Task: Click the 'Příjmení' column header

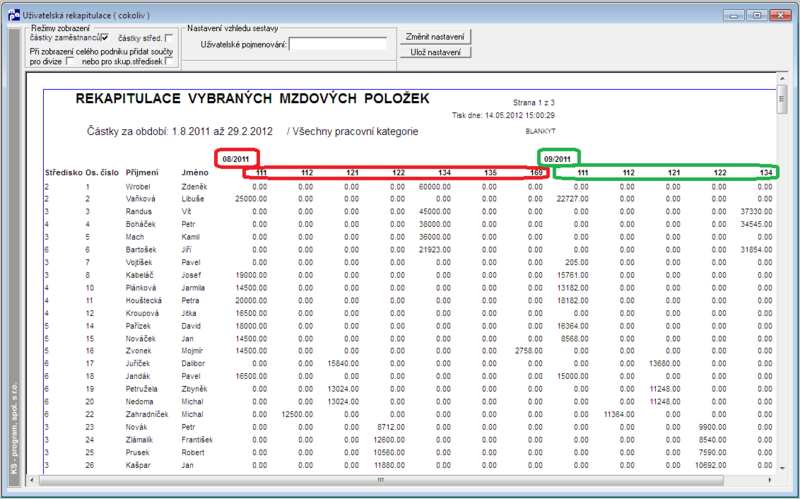Action: (x=142, y=173)
